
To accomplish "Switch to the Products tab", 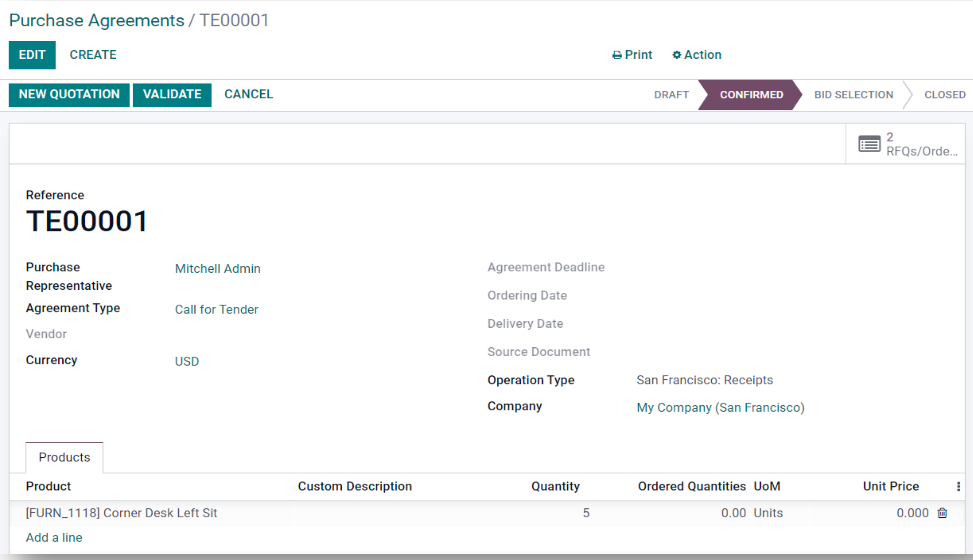I will 64,458.
